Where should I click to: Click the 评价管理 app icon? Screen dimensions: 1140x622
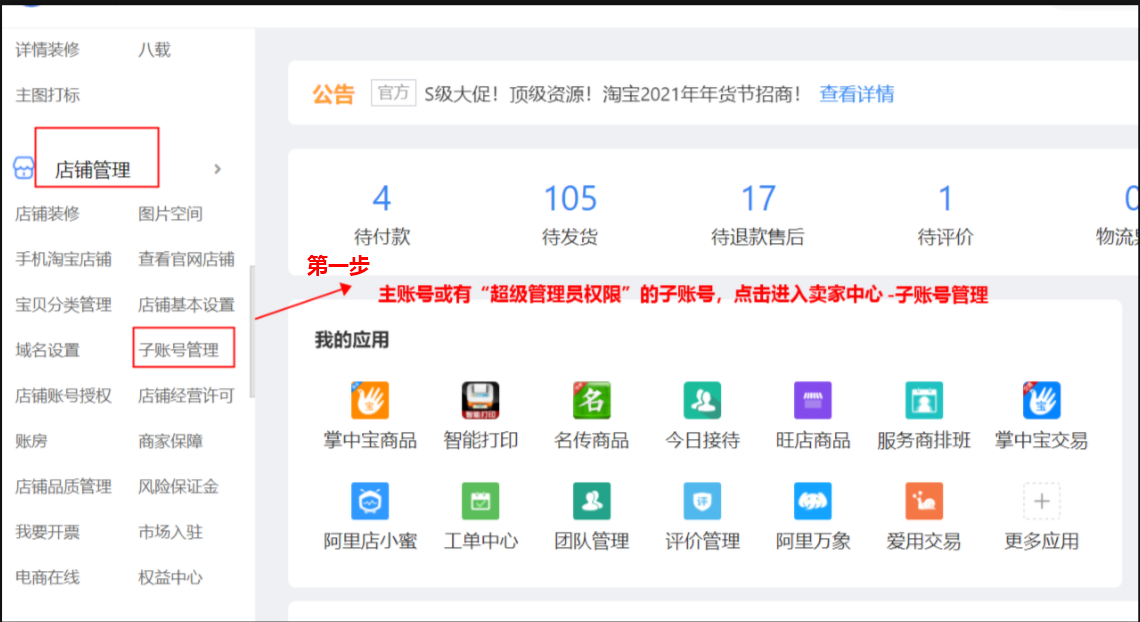(x=702, y=501)
